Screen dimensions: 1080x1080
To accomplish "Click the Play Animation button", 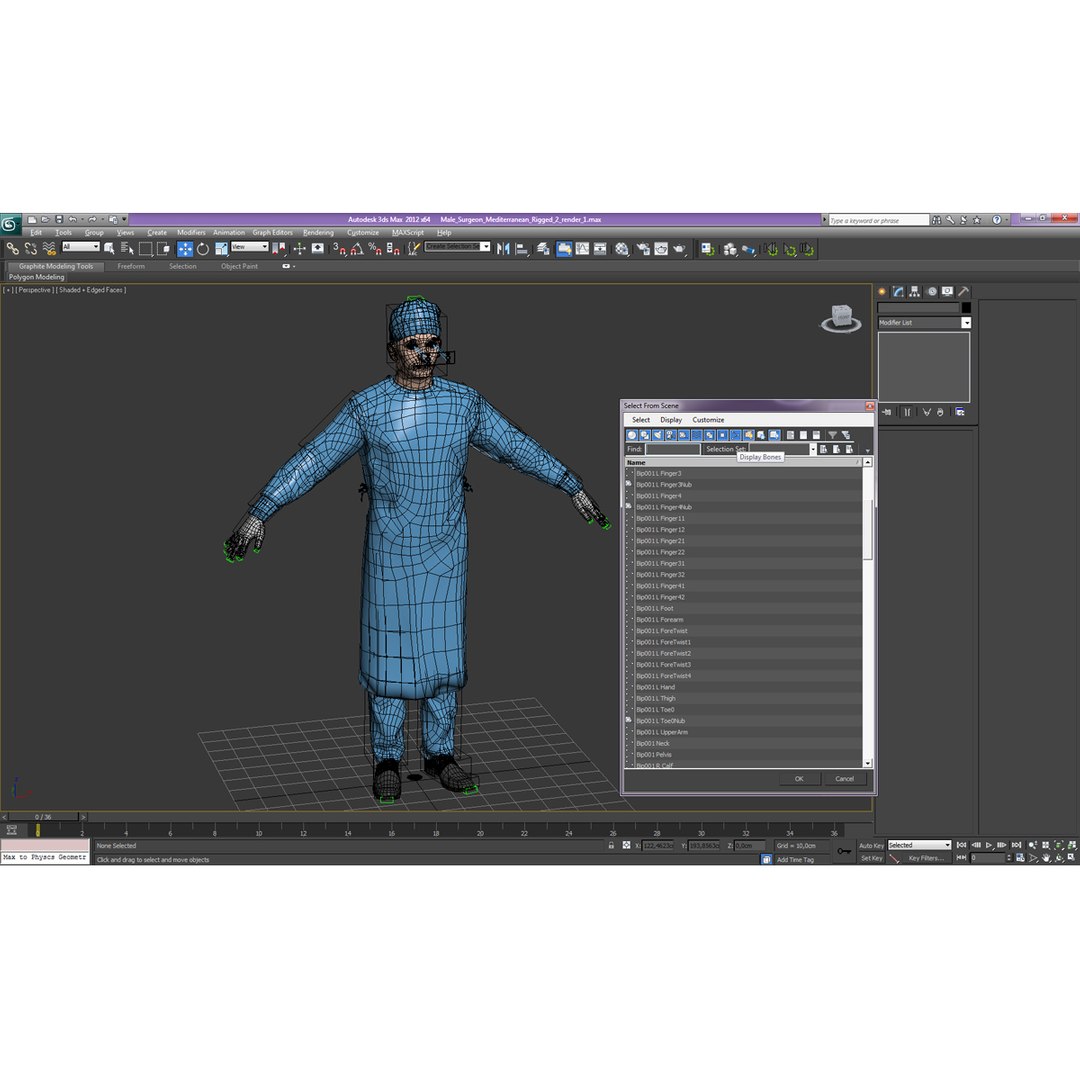I will click(988, 845).
